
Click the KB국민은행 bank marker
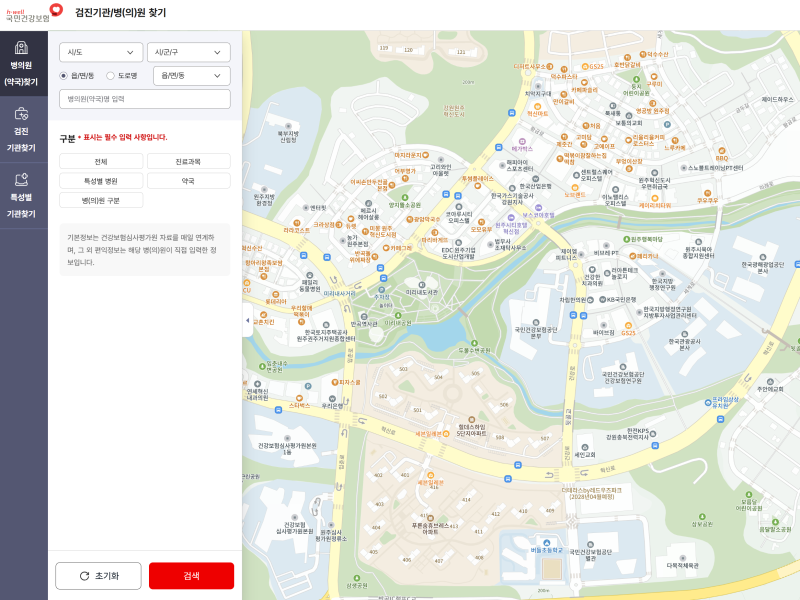pos(603,299)
